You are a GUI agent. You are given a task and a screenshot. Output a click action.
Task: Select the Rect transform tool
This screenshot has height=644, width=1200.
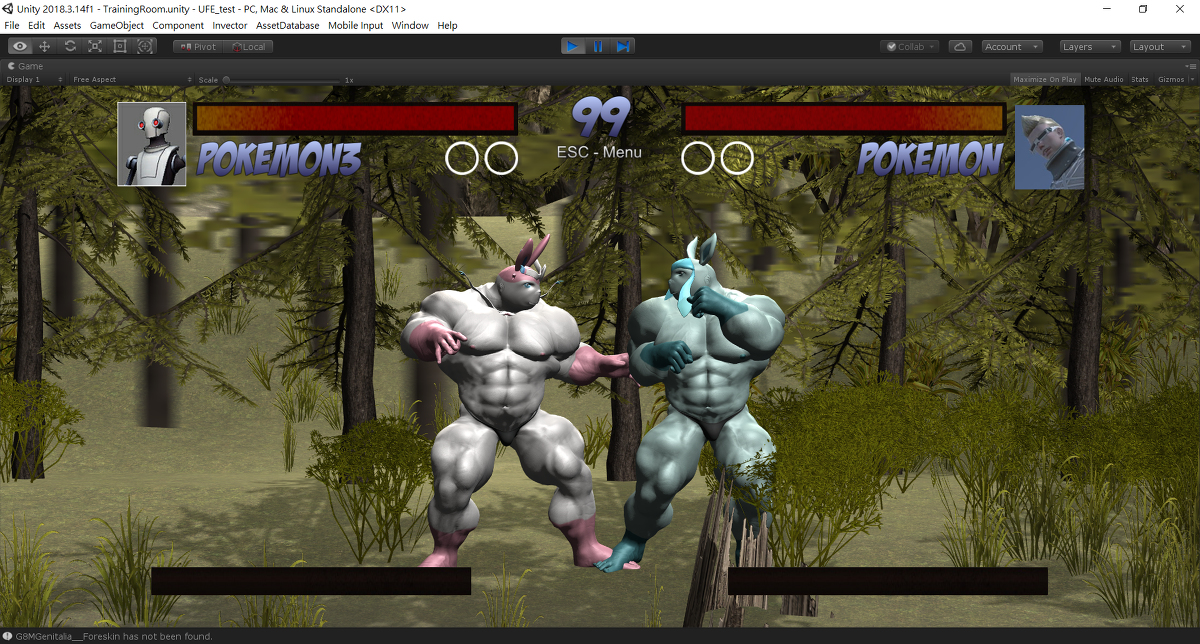[x=120, y=46]
